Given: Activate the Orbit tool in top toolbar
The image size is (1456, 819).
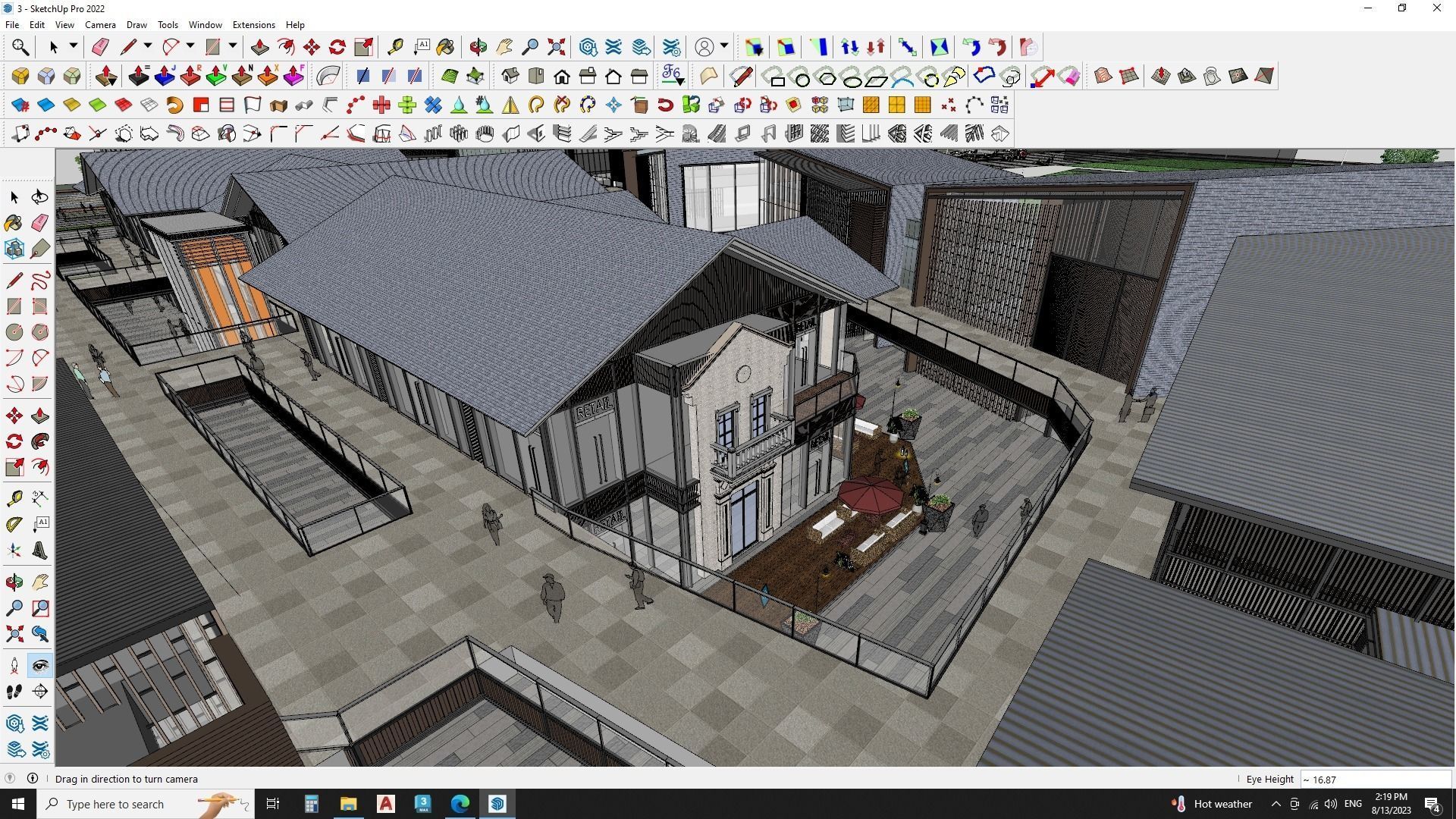Looking at the screenshot, I should pyautogui.click(x=479, y=47).
